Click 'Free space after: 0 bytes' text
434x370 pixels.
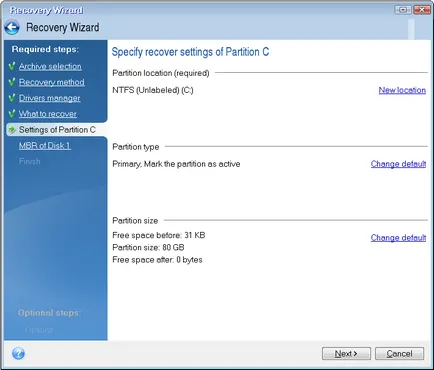pyautogui.click(x=157, y=260)
